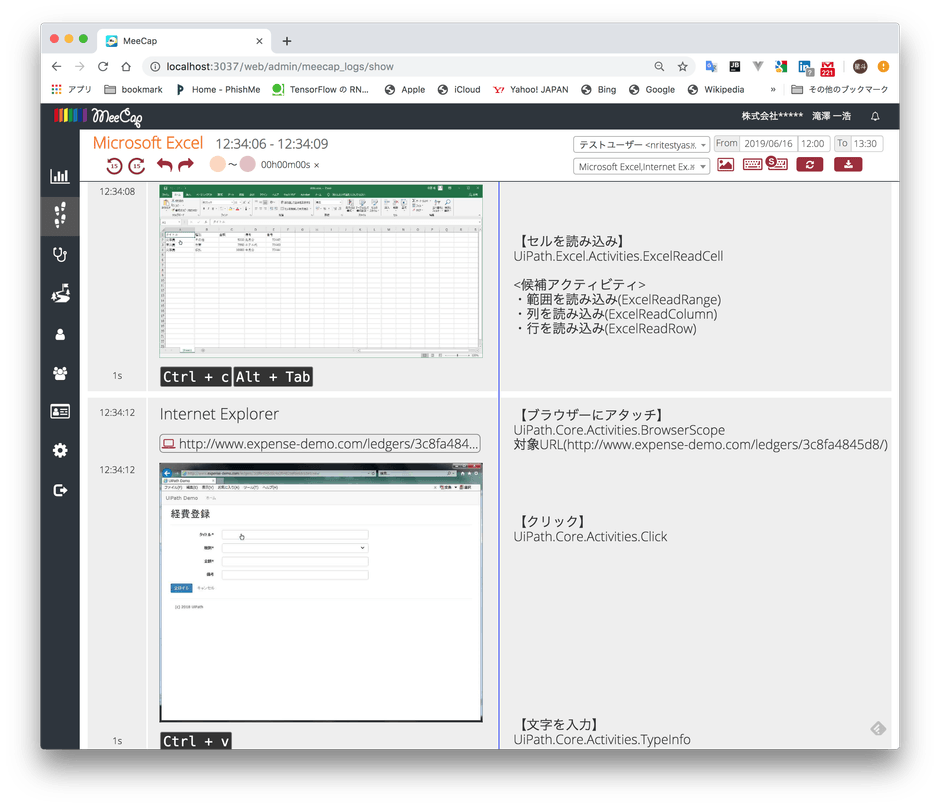Viewport: 940px width, 807px height.
Task: Open the テストユーザー user dropdown
Action: [x=641, y=143]
